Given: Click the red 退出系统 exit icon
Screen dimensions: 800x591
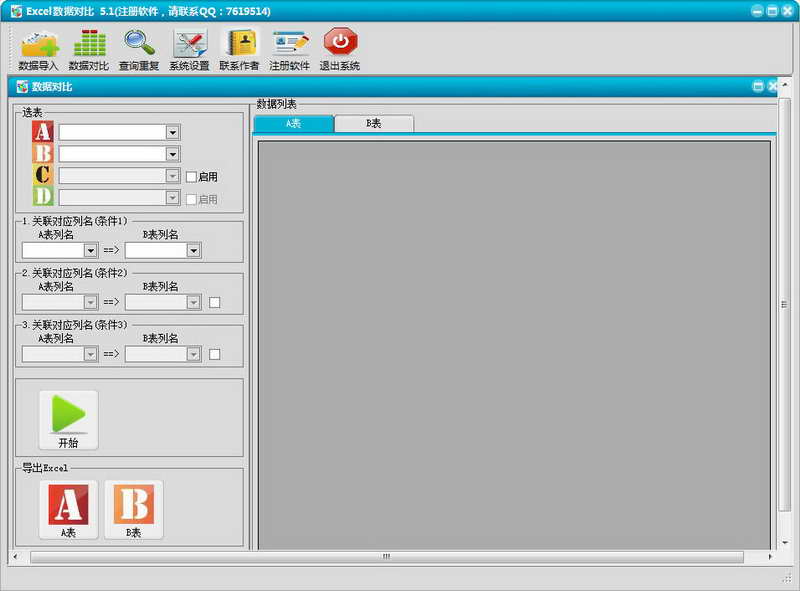Looking at the screenshot, I should (x=340, y=50).
